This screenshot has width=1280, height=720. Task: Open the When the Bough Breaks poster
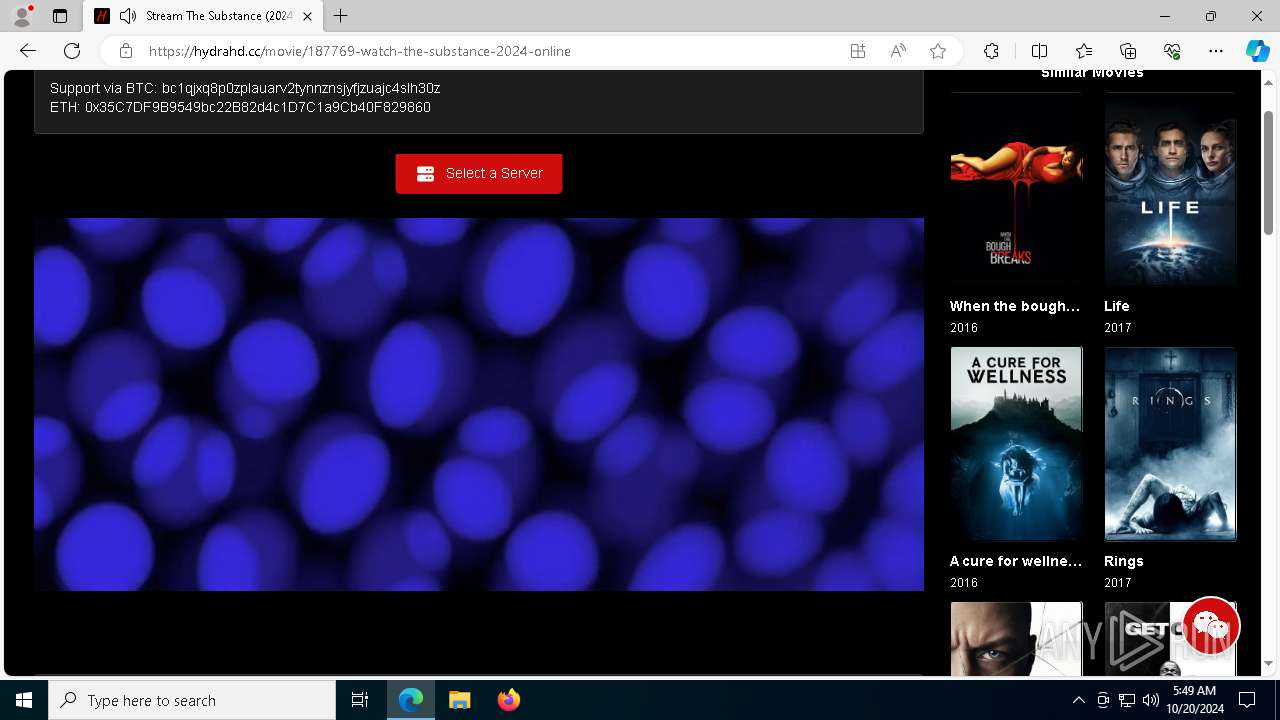pyautogui.click(x=1016, y=191)
